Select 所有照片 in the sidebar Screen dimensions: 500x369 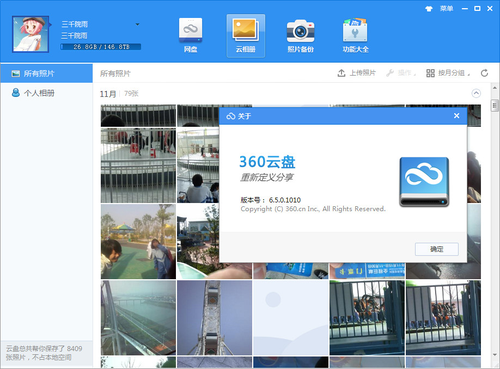point(46,73)
